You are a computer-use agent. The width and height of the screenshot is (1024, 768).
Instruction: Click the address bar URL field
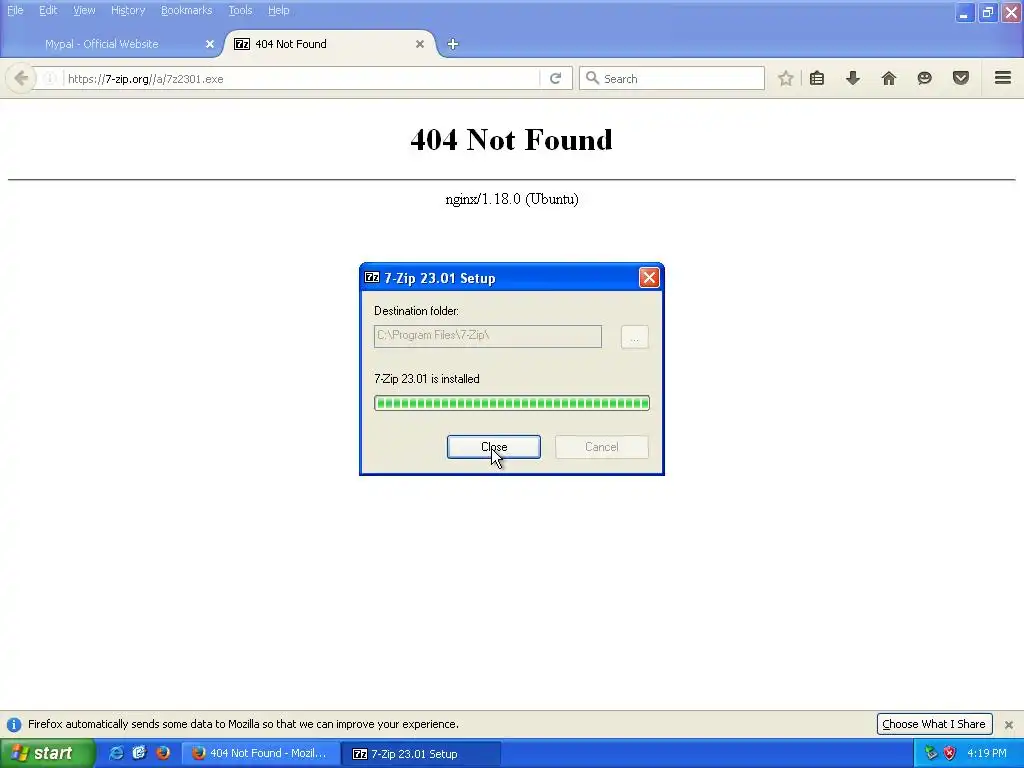pyautogui.click(x=300, y=78)
